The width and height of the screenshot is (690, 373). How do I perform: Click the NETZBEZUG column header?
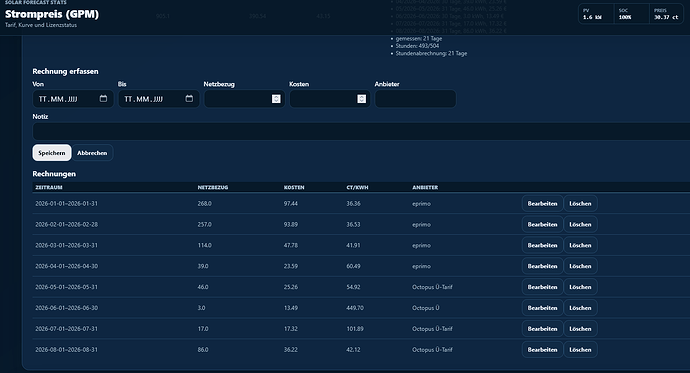tap(213, 187)
